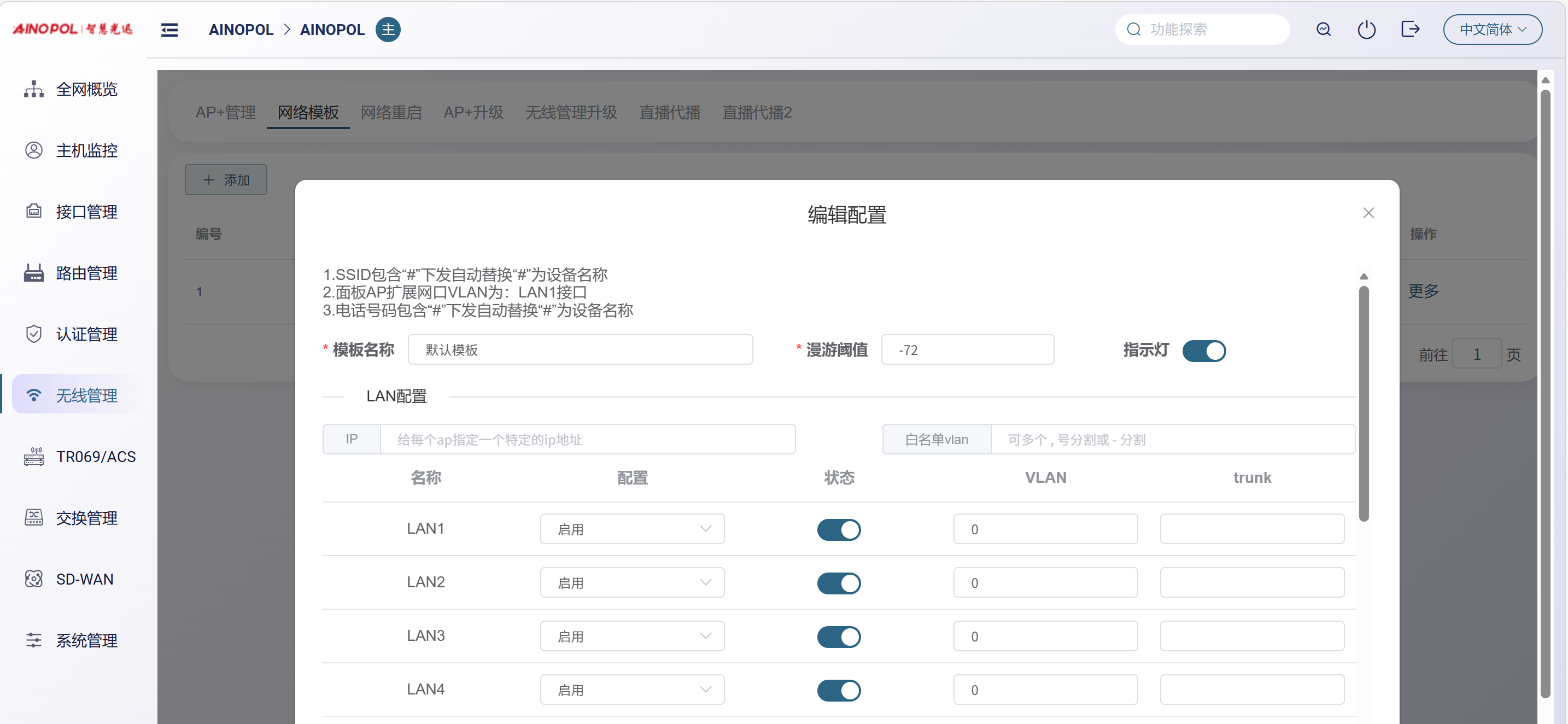Click the sidebar collapse hamburger icon
Image resolution: width=1568 pixels, height=724 pixels.
click(169, 30)
